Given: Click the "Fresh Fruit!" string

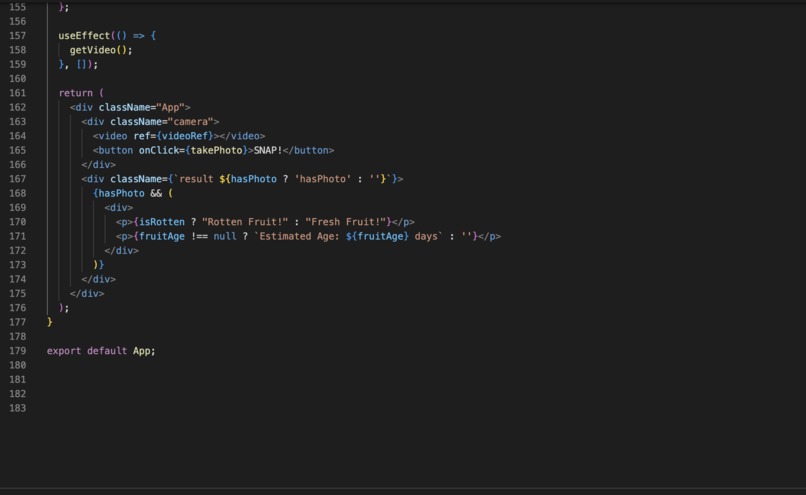Looking at the screenshot, I should (x=345, y=222).
